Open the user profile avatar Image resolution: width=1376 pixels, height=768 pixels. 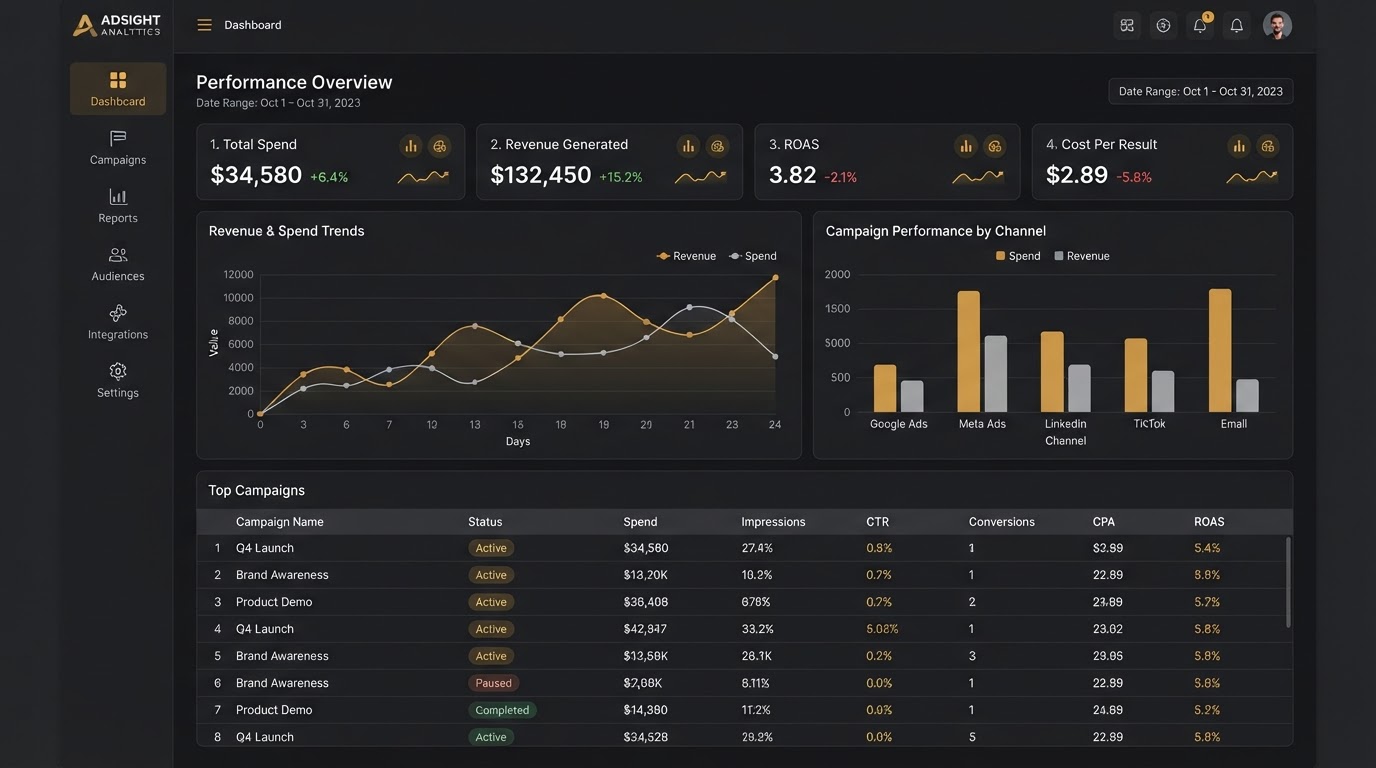point(1277,25)
